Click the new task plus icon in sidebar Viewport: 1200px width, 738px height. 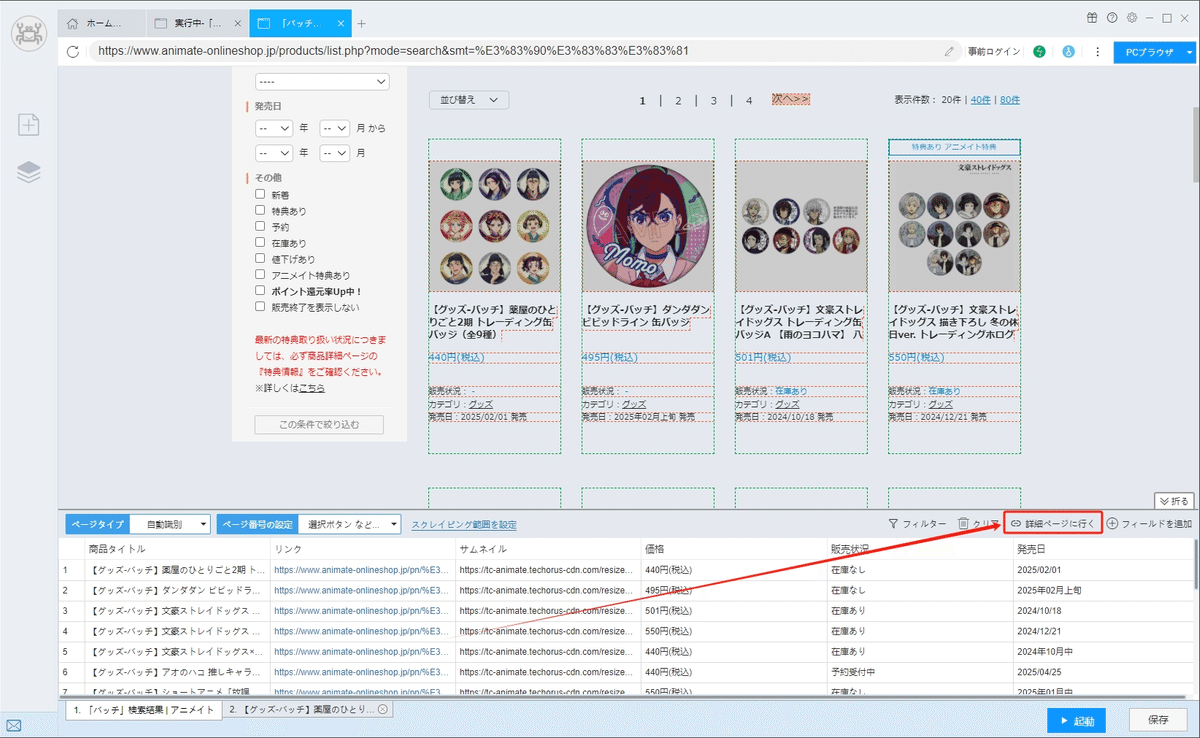[x=29, y=124]
